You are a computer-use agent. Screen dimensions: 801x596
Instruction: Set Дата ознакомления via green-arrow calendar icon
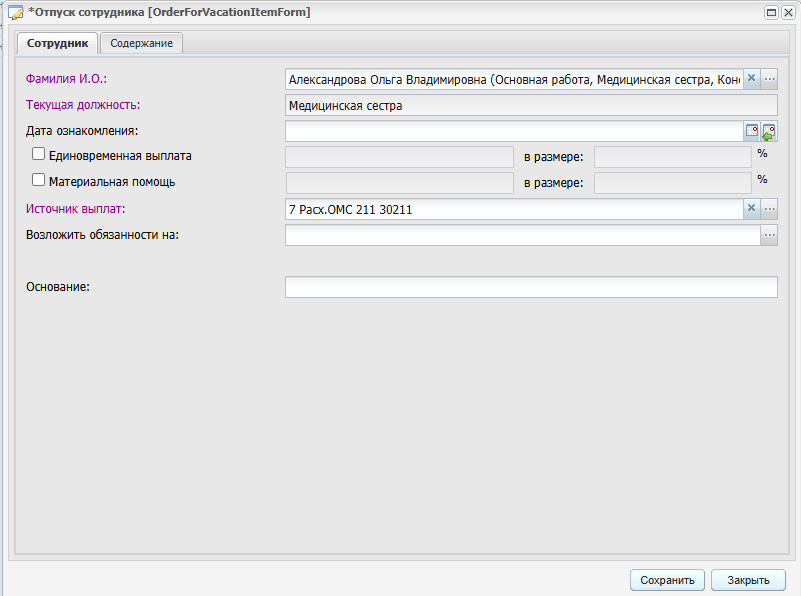(769, 131)
